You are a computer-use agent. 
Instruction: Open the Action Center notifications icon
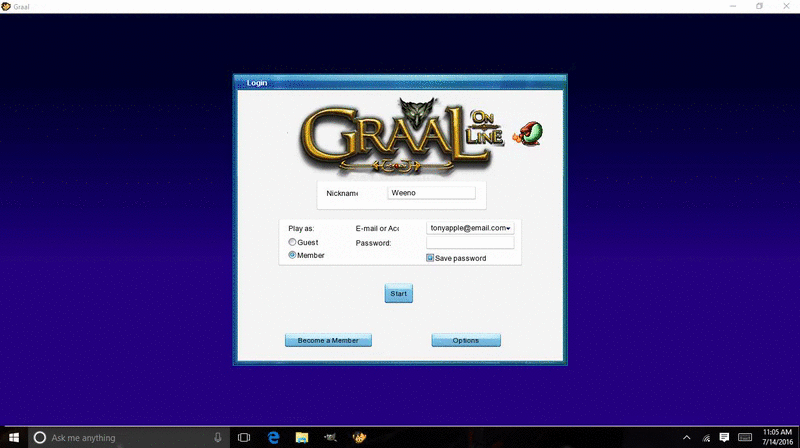tap(724, 437)
